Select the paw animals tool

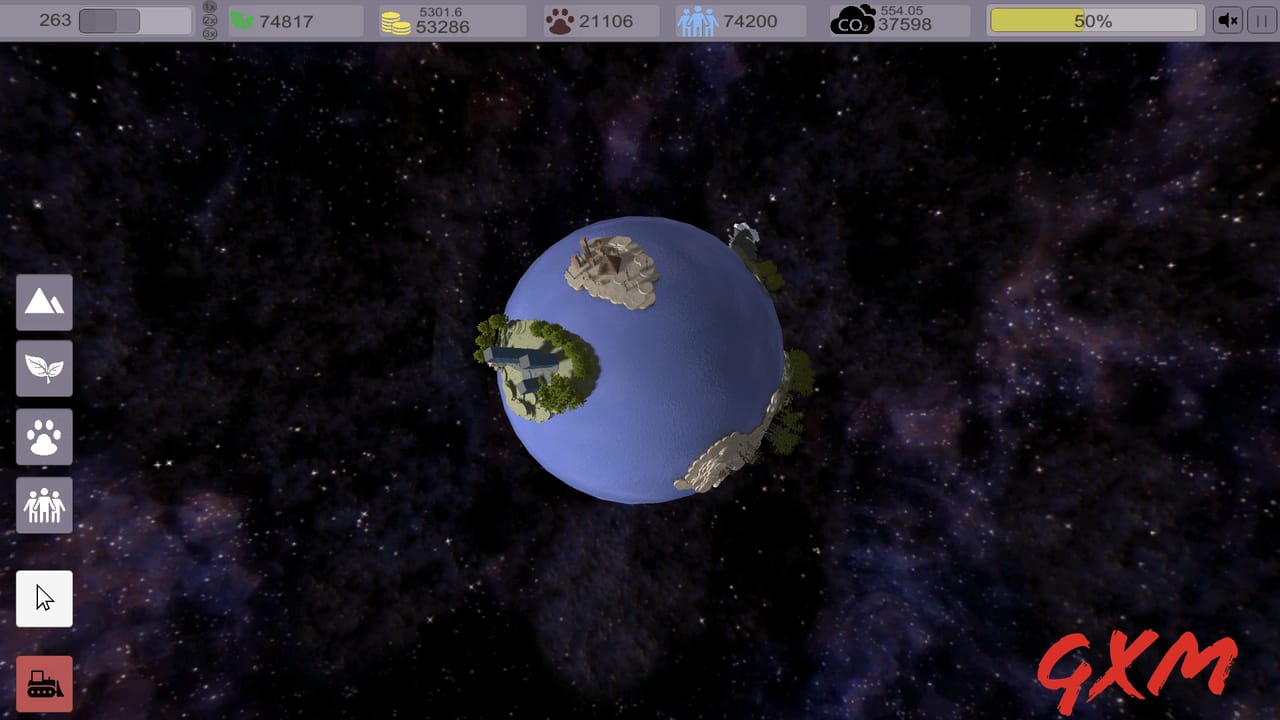point(44,436)
